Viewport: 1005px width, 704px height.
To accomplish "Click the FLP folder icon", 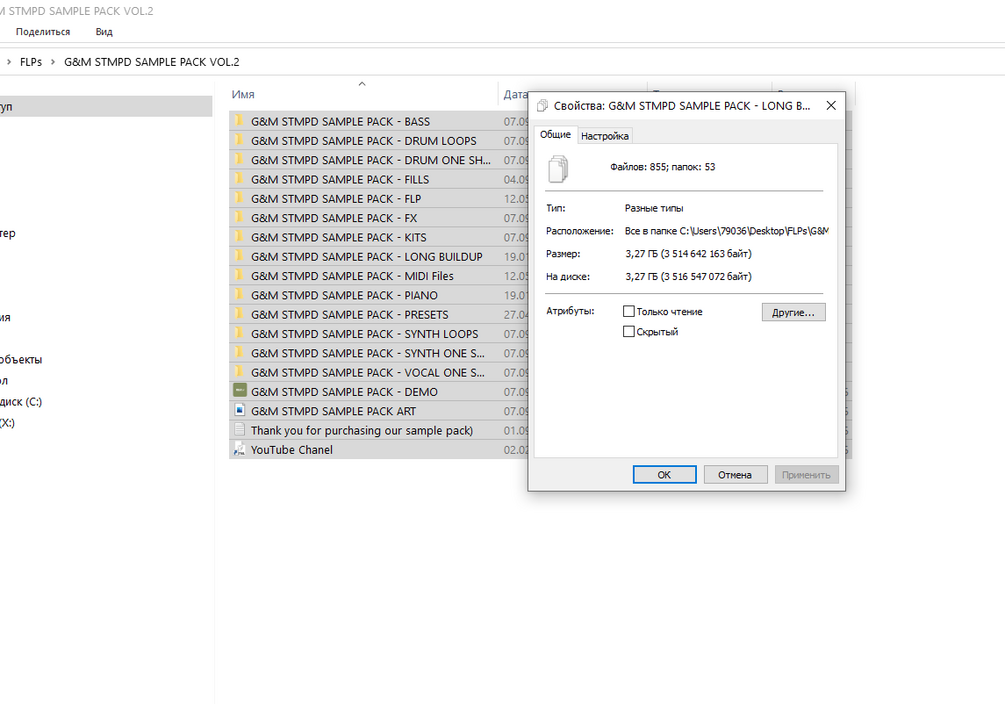I will point(239,197).
